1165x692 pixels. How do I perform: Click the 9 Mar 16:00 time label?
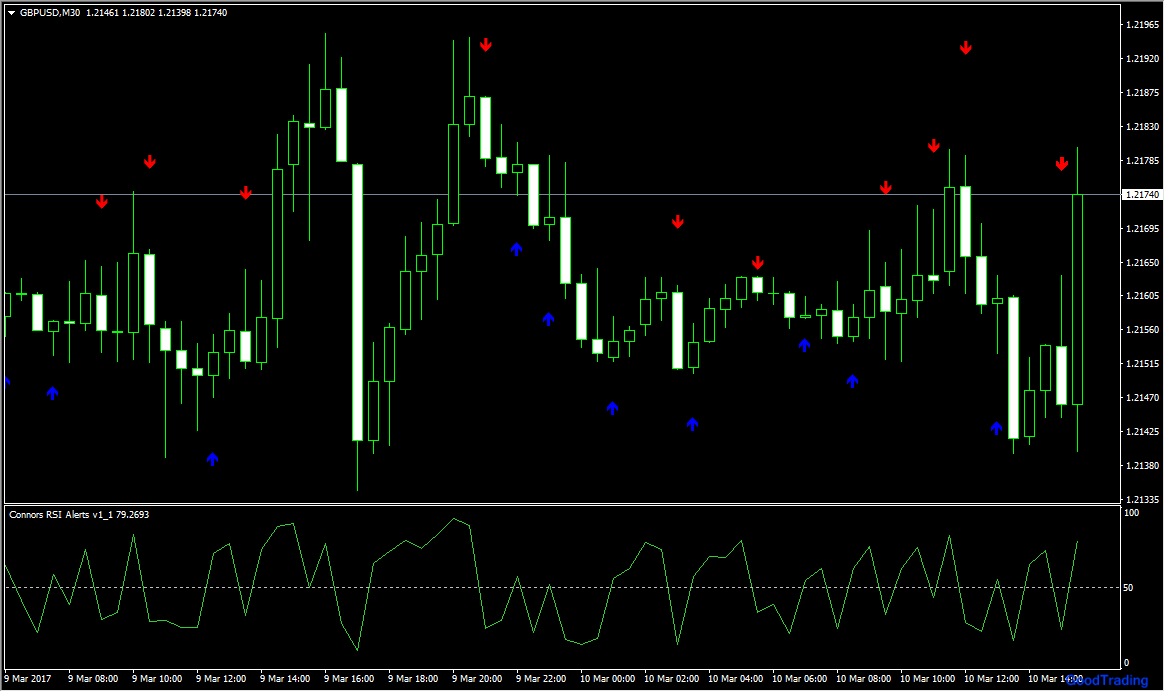click(x=349, y=679)
